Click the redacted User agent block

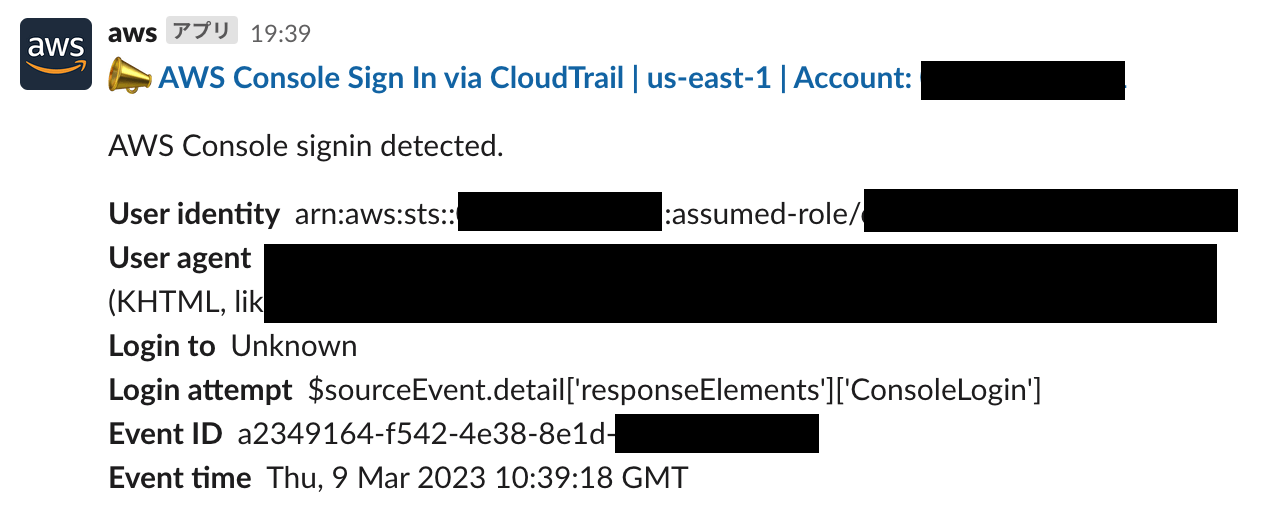[740, 283]
